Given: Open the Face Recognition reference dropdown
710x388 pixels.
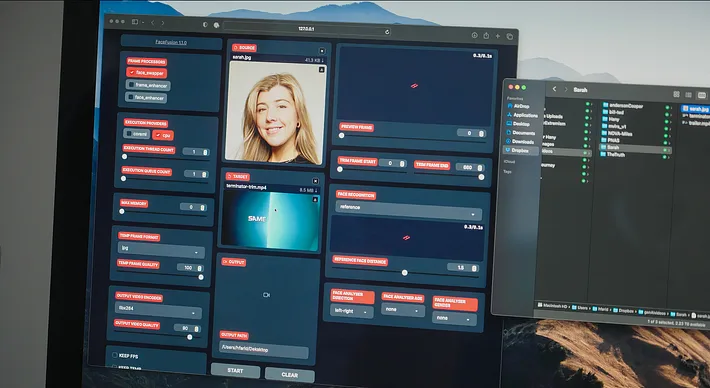Looking at the screenshot, I should (408, 209).
